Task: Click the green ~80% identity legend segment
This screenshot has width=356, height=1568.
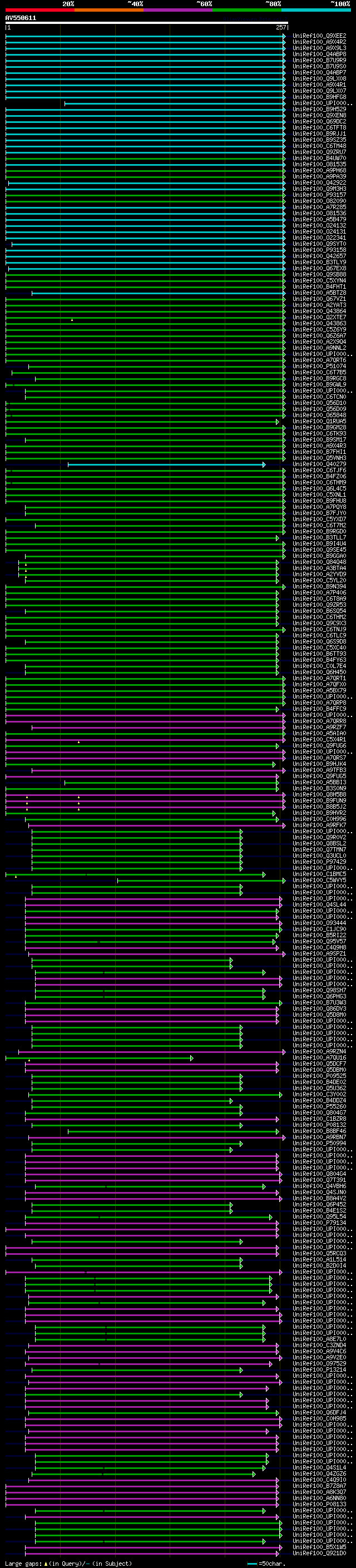Action: pos(247,10)
